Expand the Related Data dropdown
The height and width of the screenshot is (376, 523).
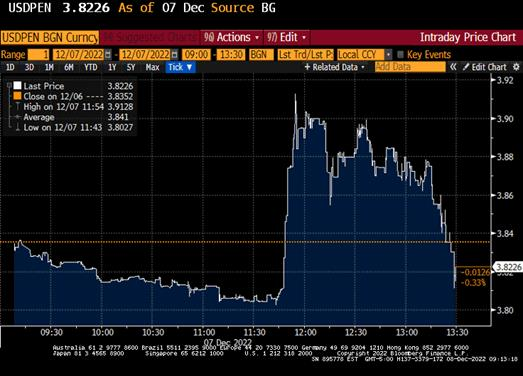[x=335, y=67]
